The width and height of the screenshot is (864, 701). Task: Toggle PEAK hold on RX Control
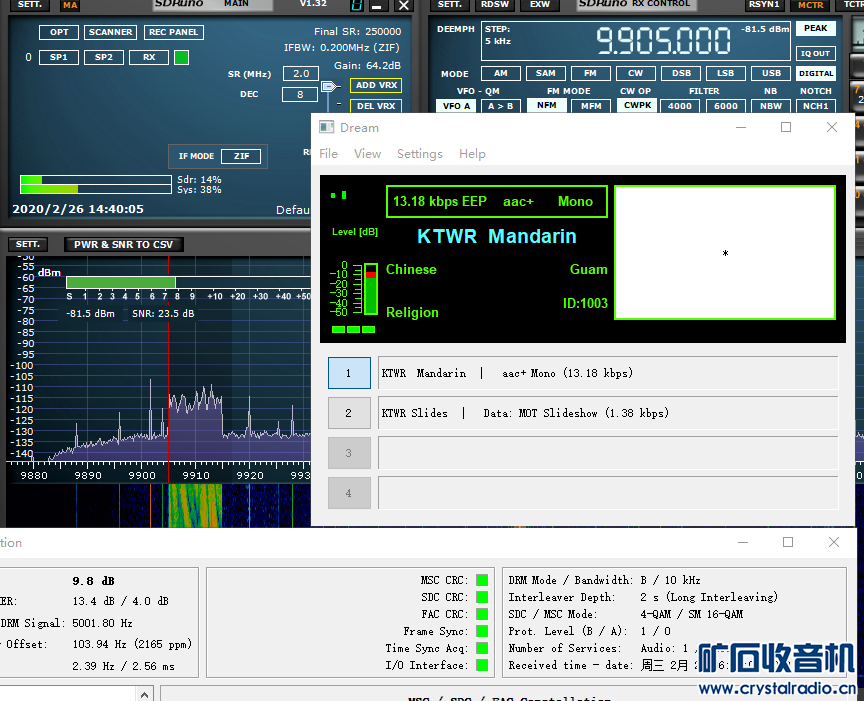click(x=815, y=29)
